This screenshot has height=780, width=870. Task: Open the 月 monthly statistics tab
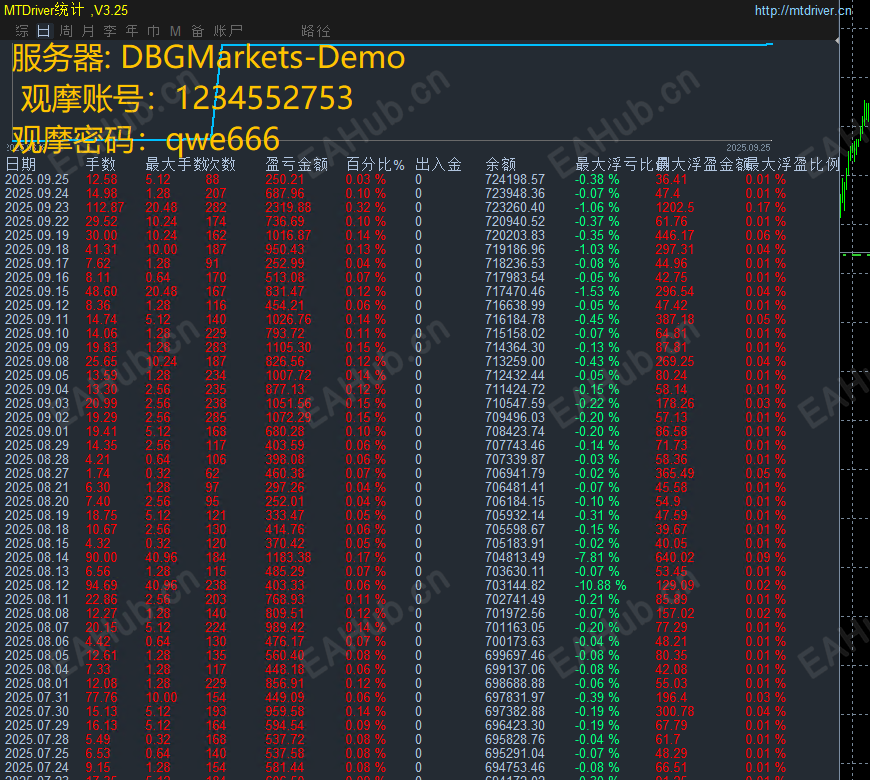tap(88, 31)
